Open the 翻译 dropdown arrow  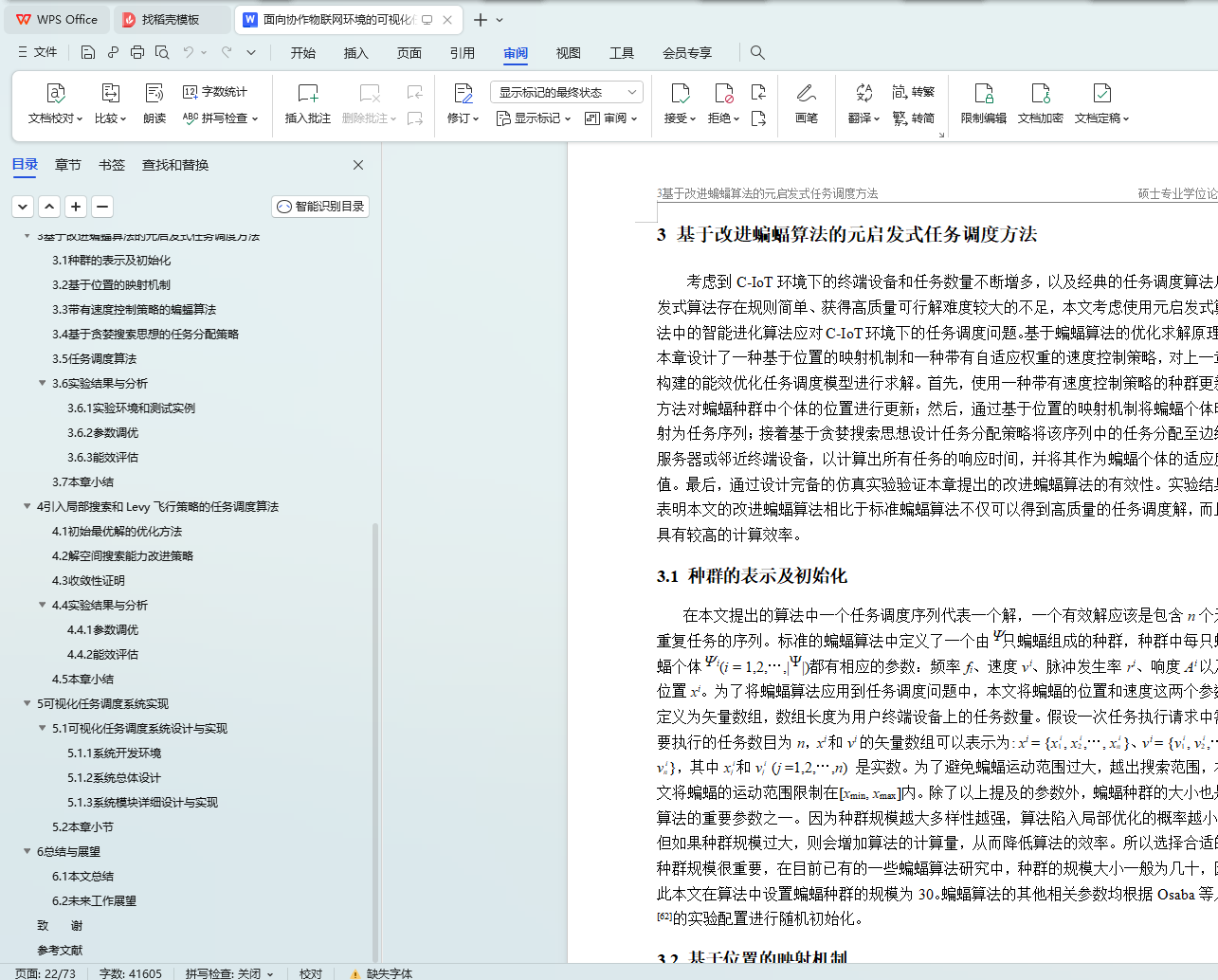coord(877,119)
